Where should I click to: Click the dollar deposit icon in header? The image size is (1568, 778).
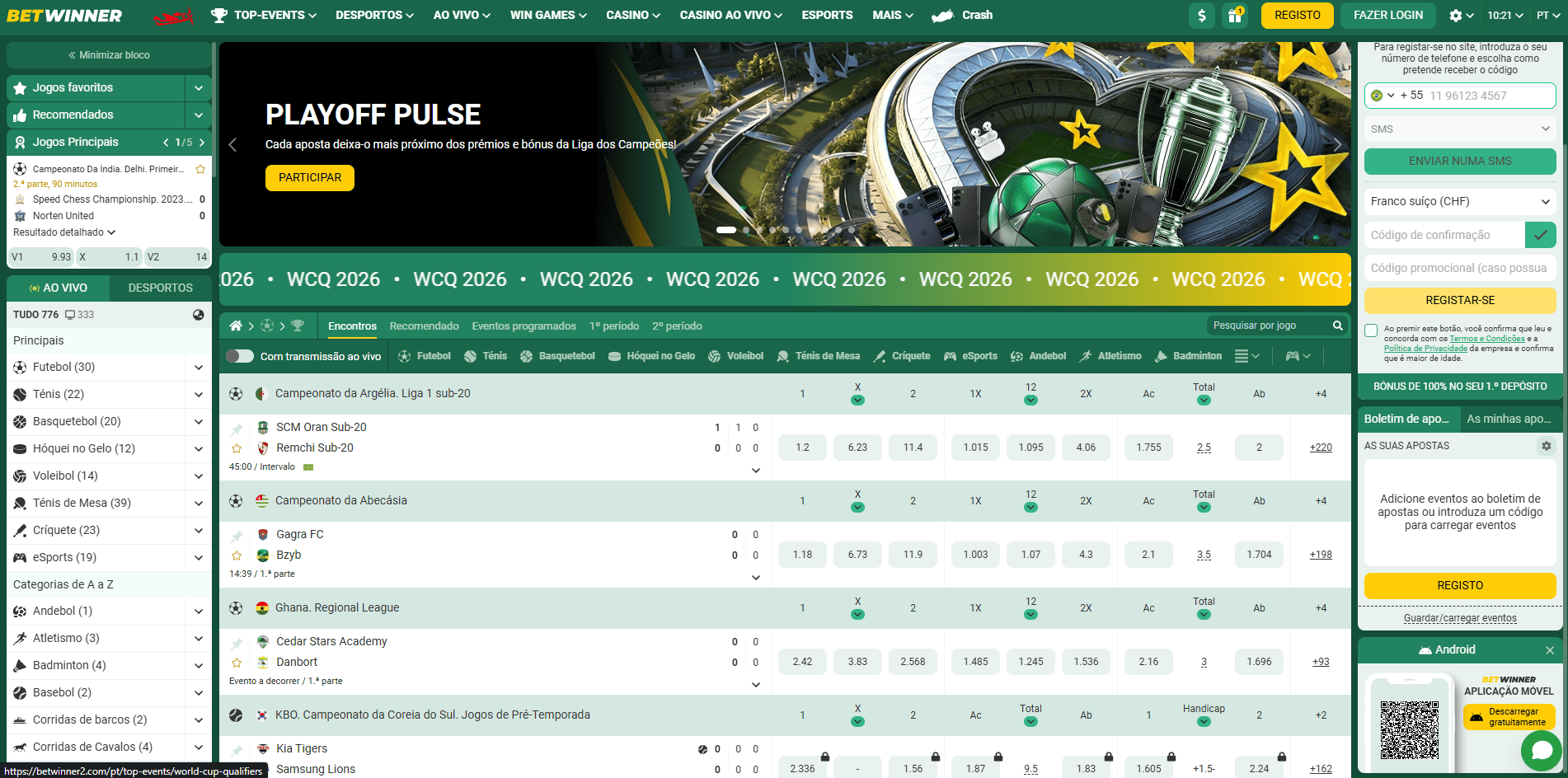(x=1201, y=16)
